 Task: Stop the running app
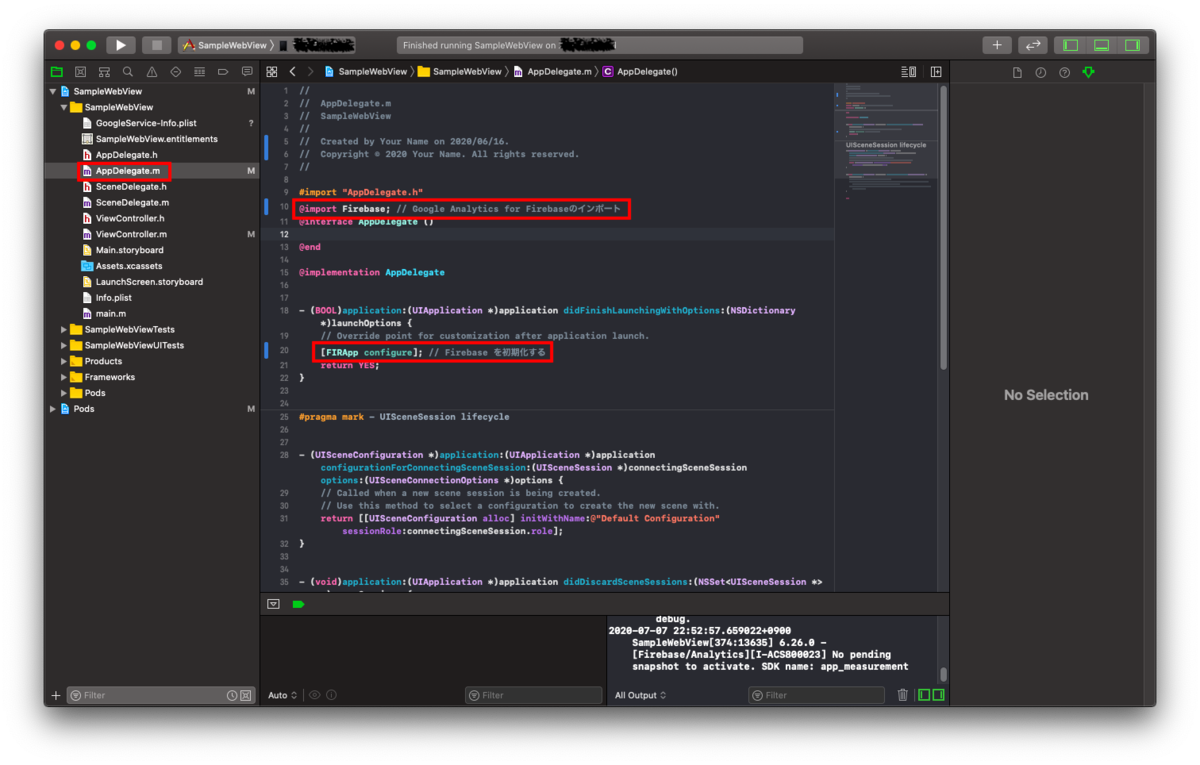[x=156, y=45]
